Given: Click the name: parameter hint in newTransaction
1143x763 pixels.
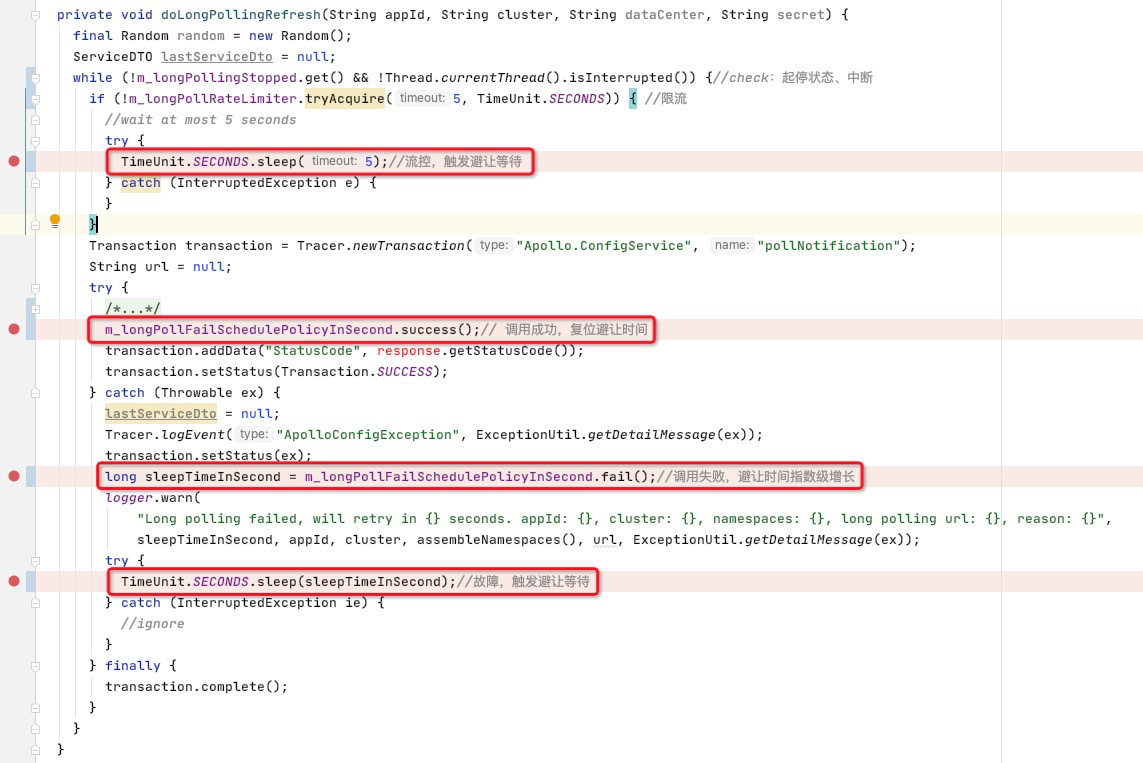Looking at the screenshot, I should 732,245.
